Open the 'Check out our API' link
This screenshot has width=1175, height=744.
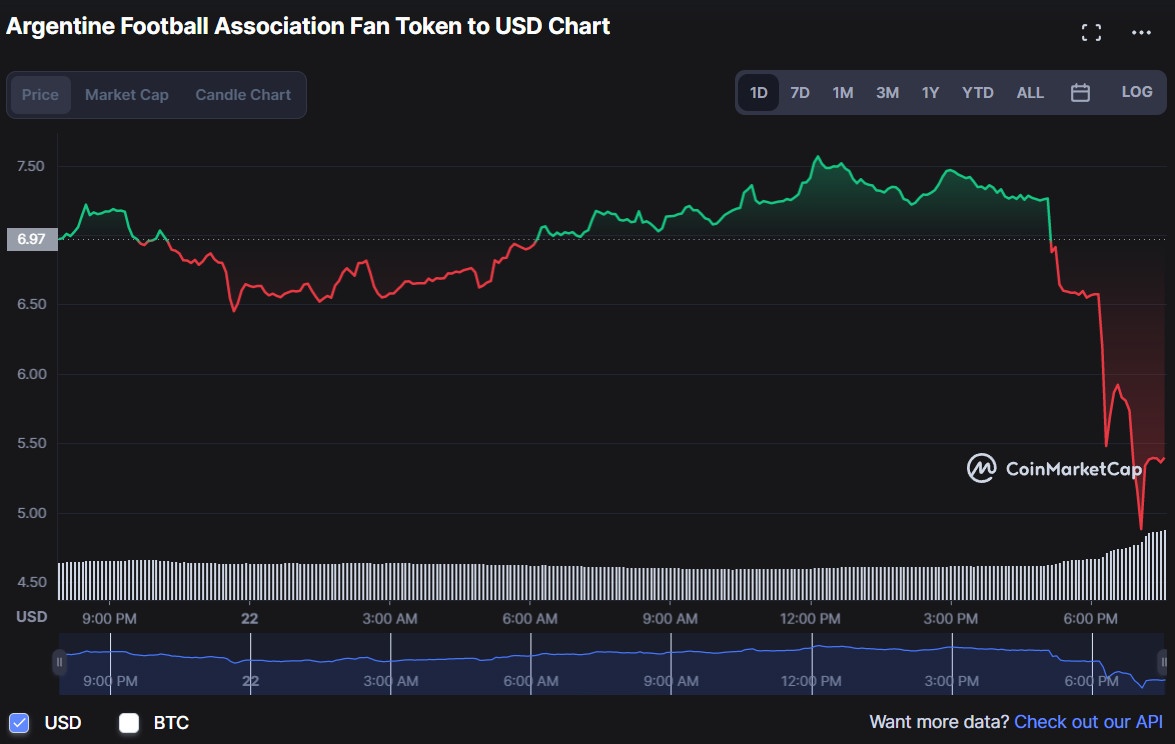(1088, 722)
